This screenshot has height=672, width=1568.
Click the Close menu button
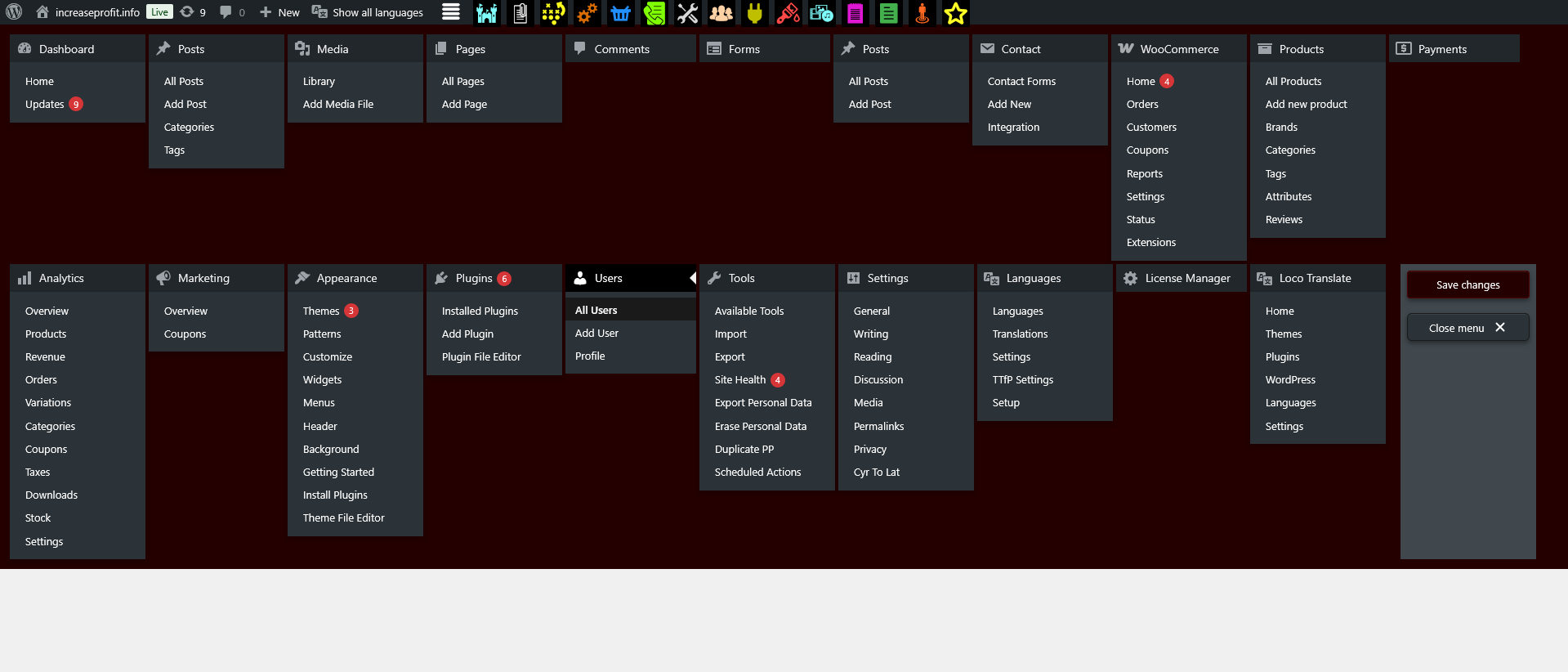1468,327
